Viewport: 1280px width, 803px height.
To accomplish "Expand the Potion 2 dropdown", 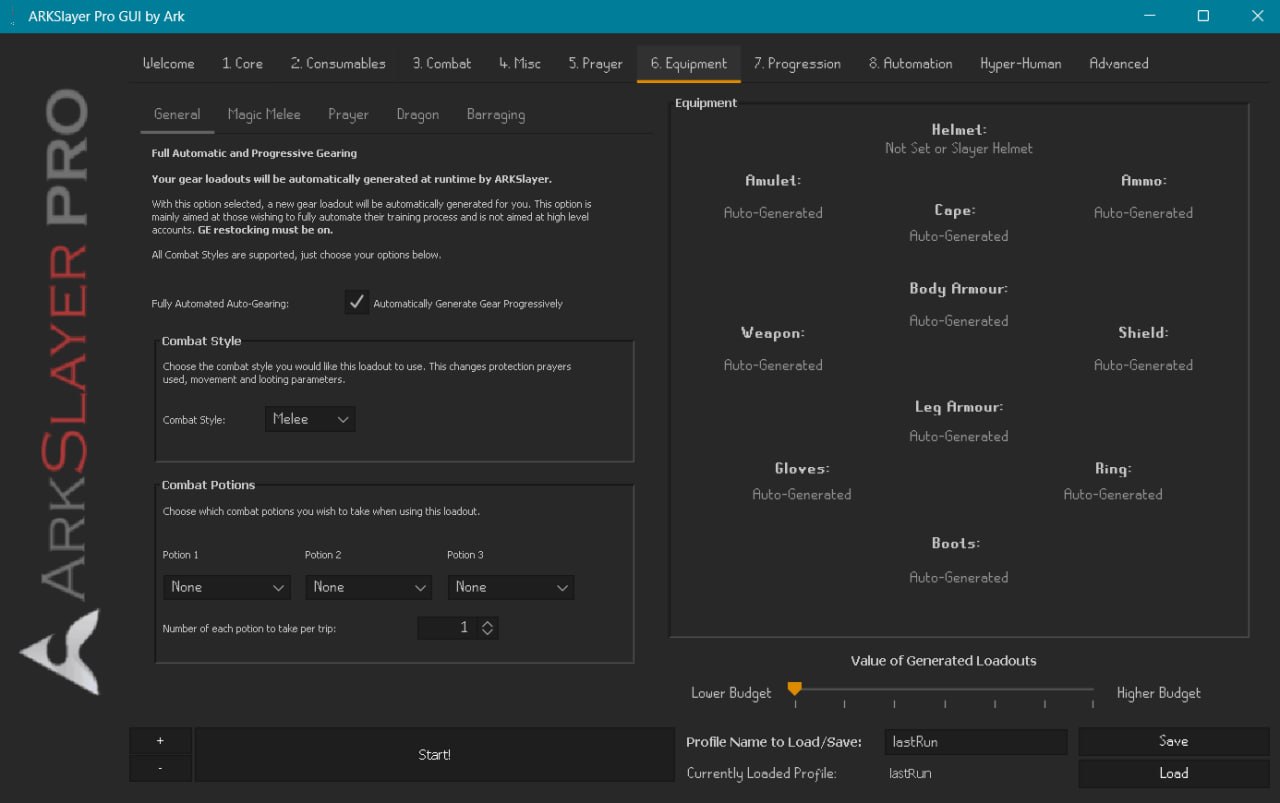I will click(369, 587).
